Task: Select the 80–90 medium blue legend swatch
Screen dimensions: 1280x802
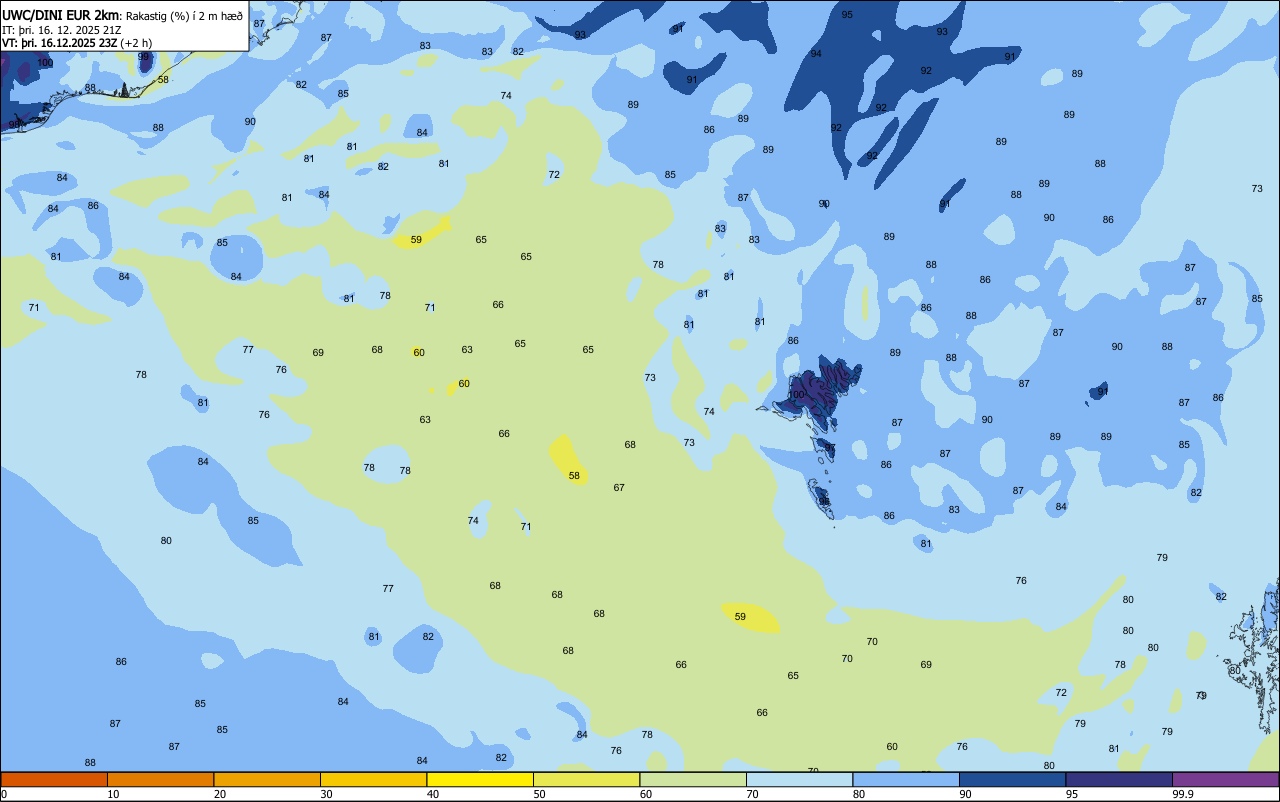Action: pos(906,779)
